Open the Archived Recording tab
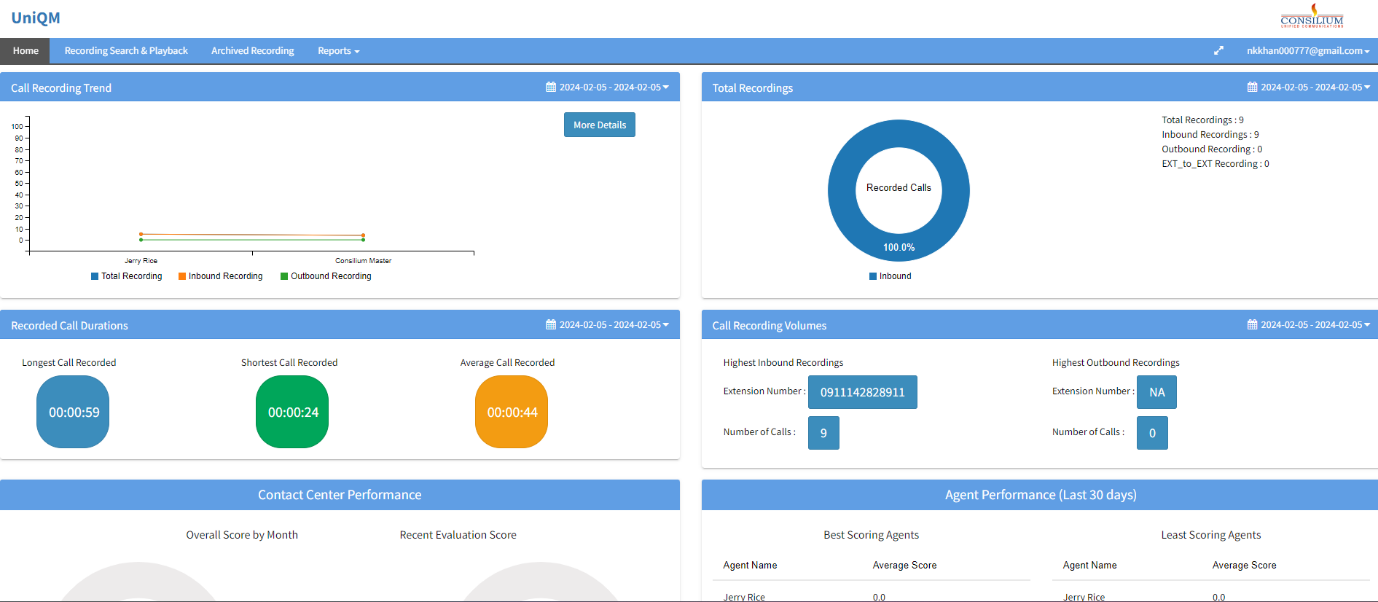Screen dimensions: 1378x602 pyautogui.click(x=252, y=51)
